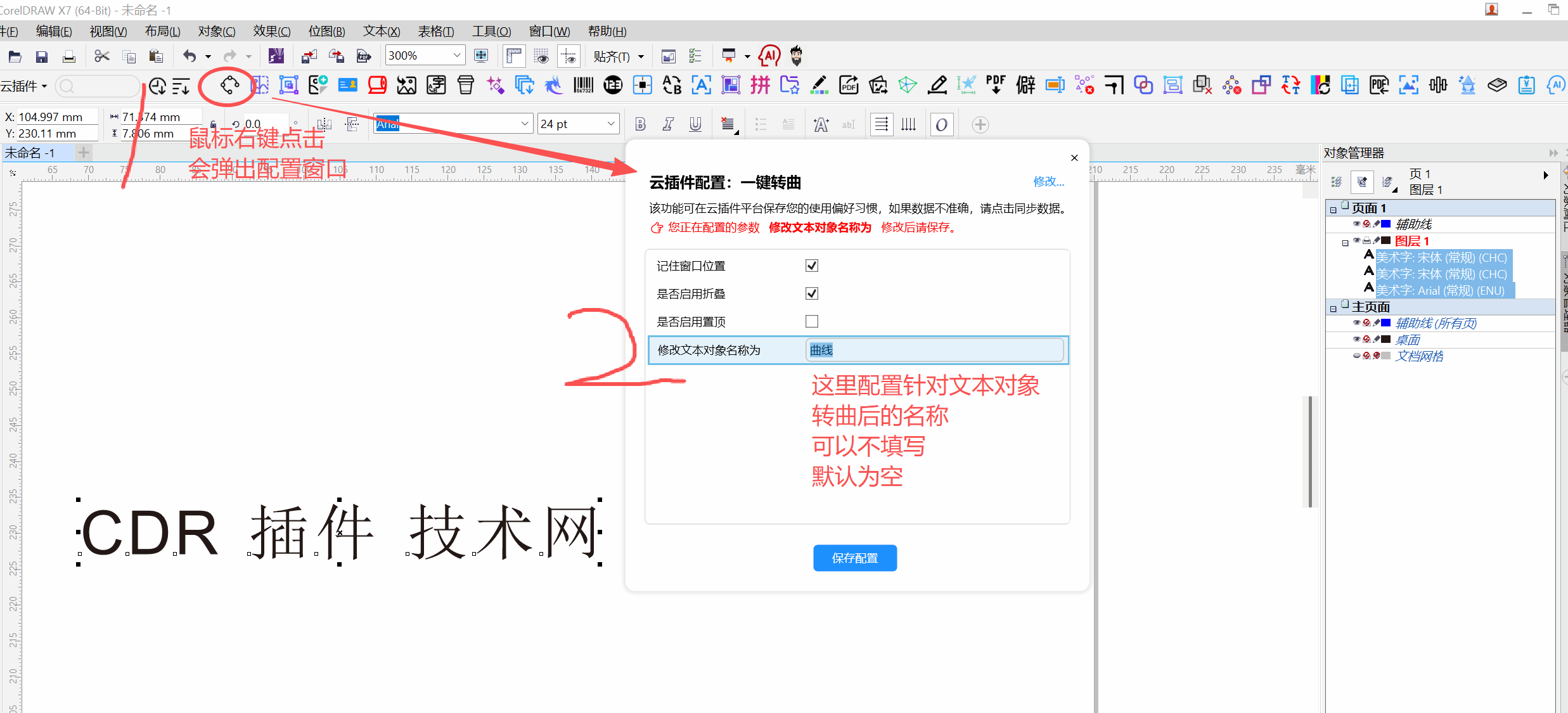The image size is (1568, 713).
Task: Open the 300% zoom level dropdown
Action: 457,56
